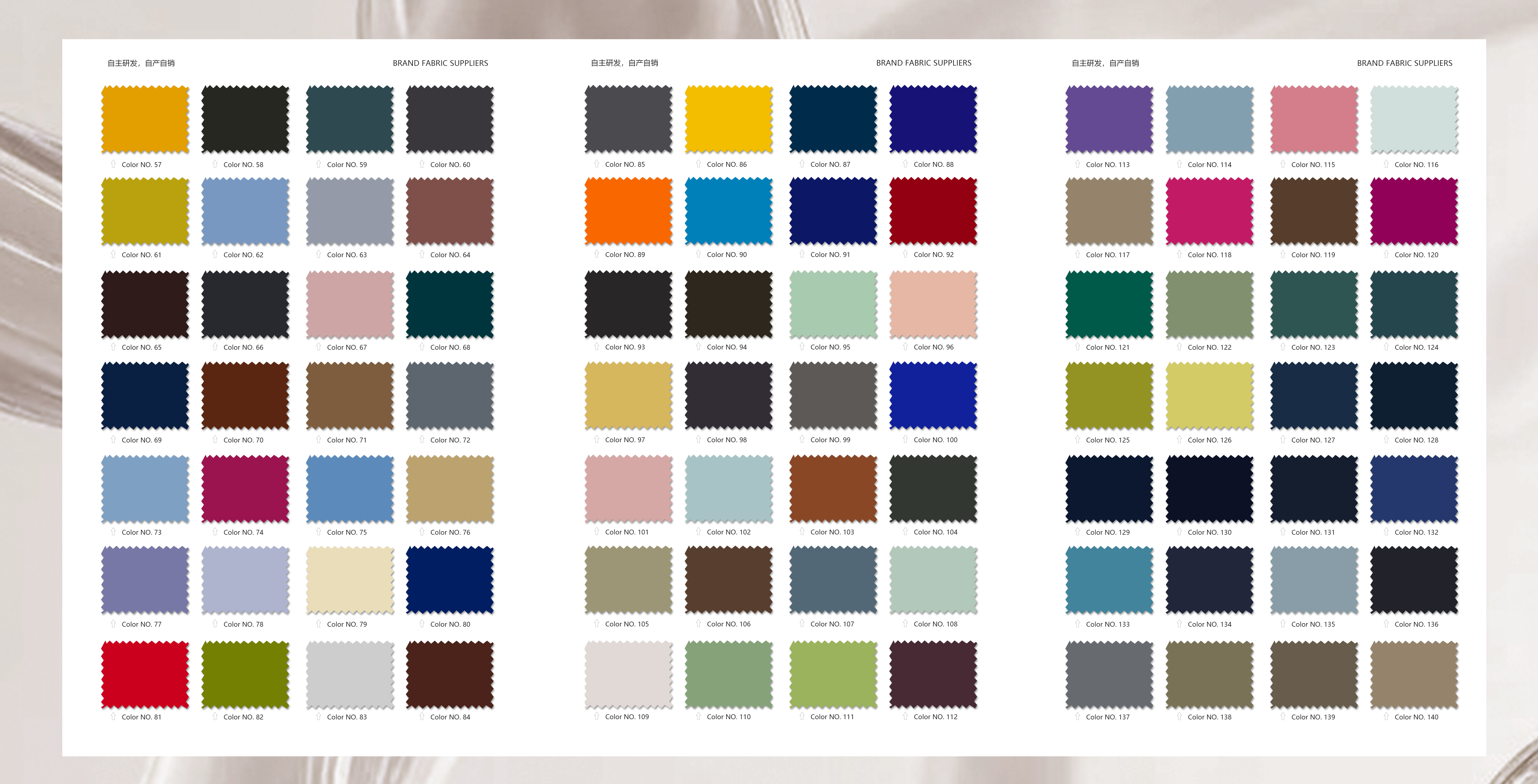Click the arrow icon beside Color NO. 104
Screen dimensions: 1538x784
(905, 532)
